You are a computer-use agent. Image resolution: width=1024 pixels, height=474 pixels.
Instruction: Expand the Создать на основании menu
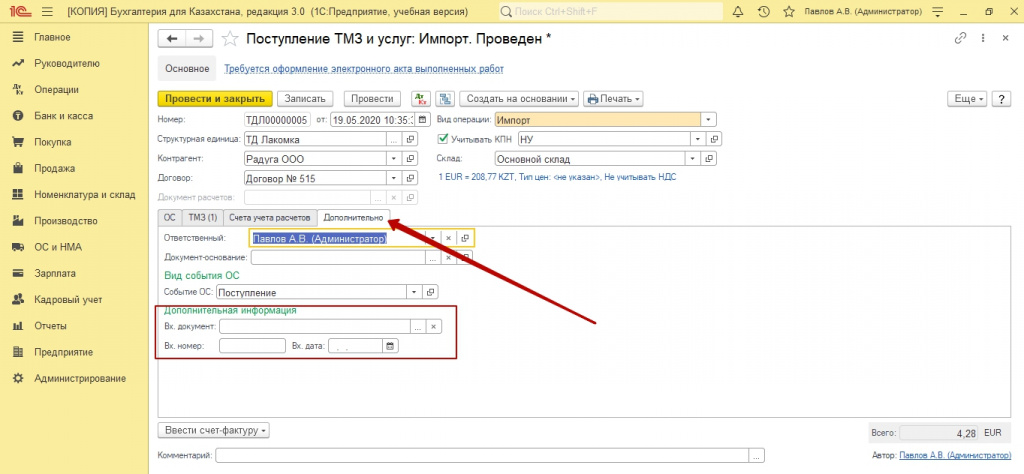[519, 99]
